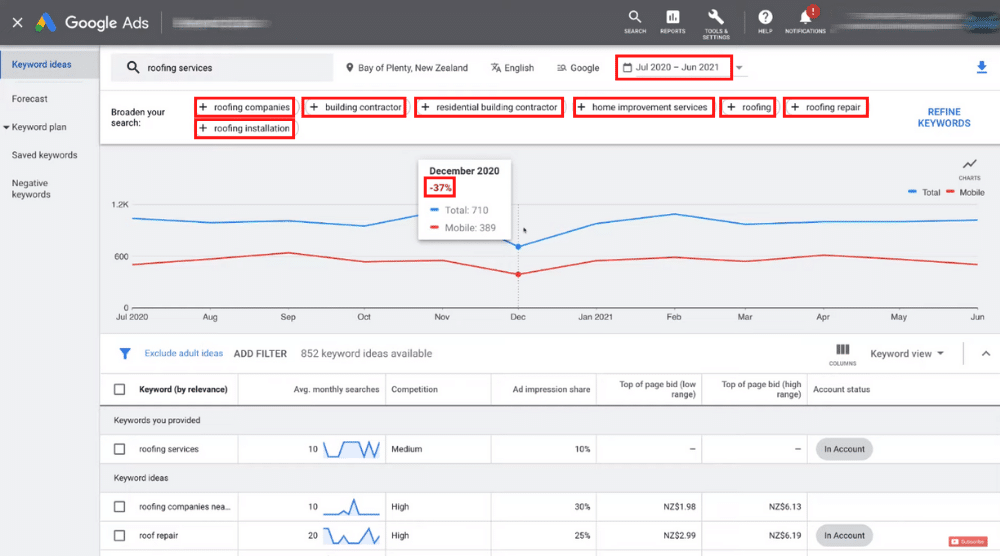
Task: Click the 'roof repair' keyword text
Action: click(x=158, y=536)
